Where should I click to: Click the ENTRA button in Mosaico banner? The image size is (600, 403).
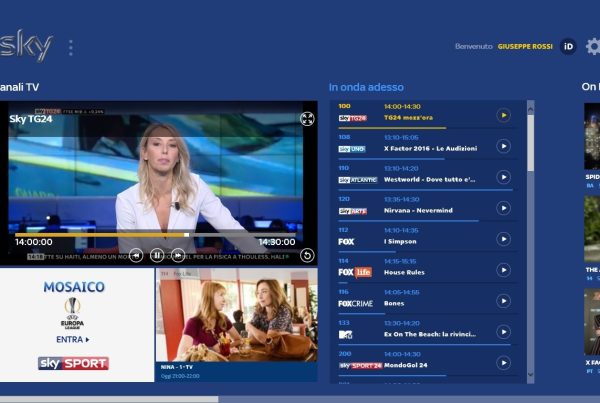pos(73,340)
